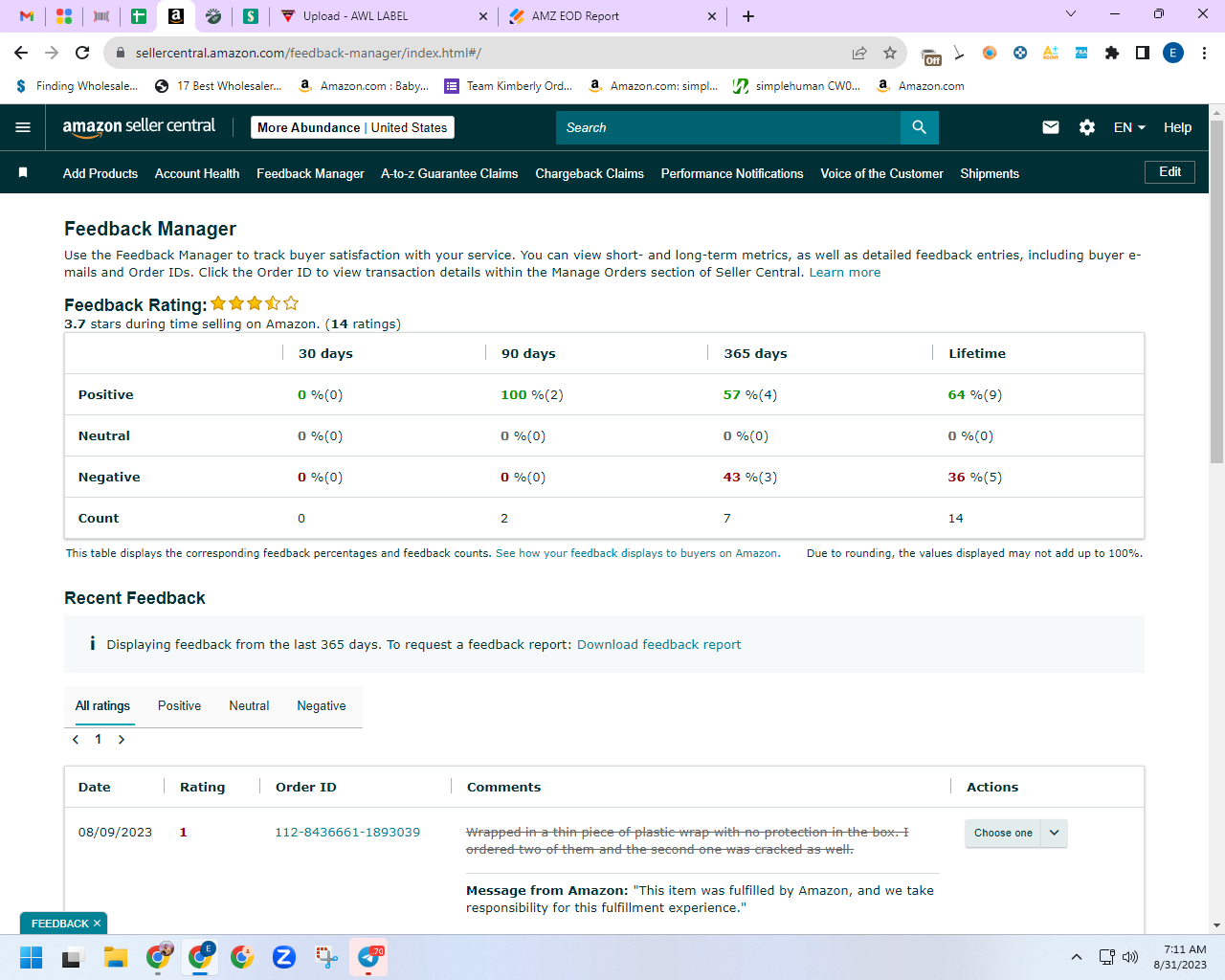1225x980 pixels.
Task: Open a new browser tab
Action: click(748, 16)
